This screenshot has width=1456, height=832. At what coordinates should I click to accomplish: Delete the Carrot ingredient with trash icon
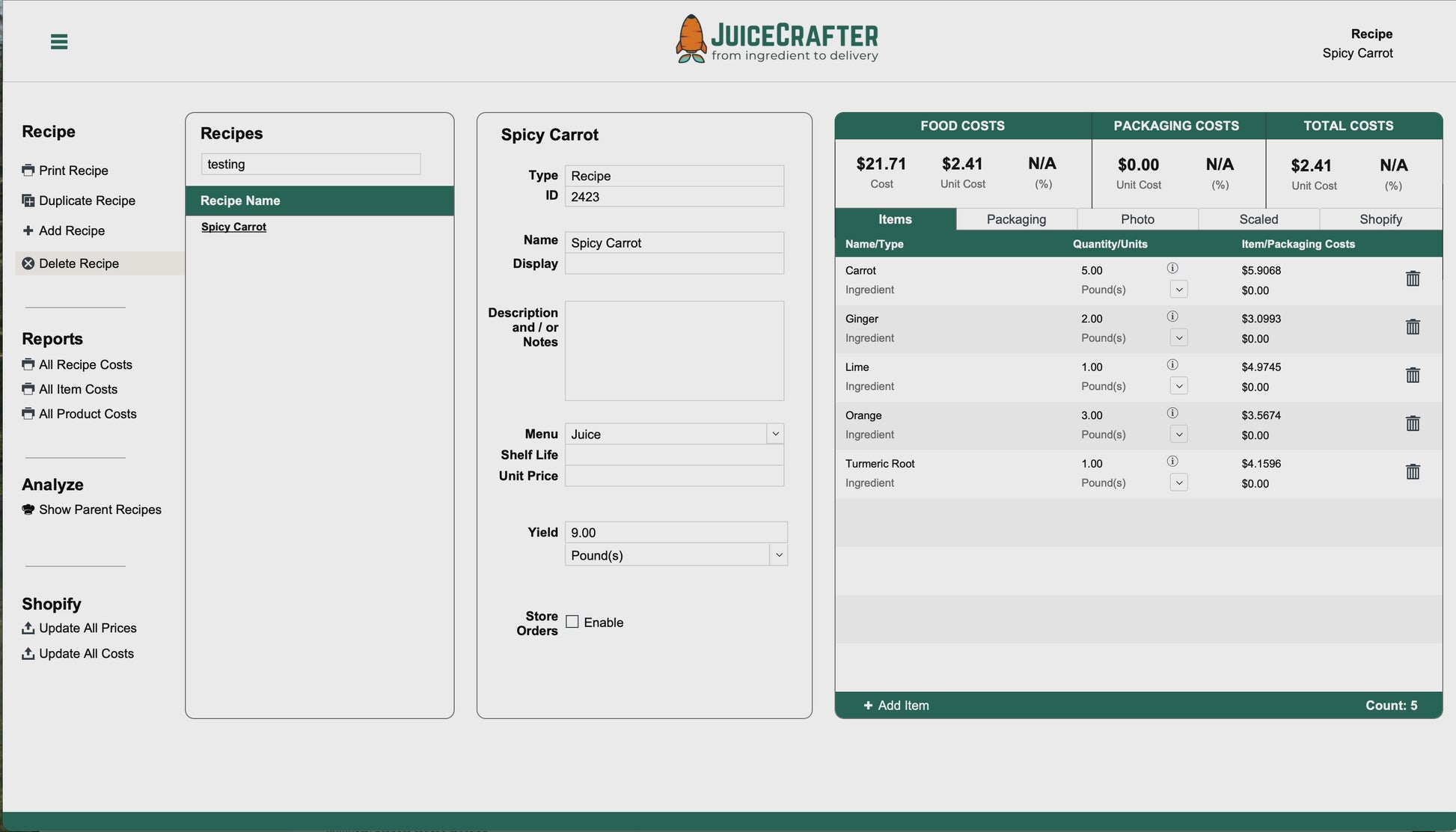(1412, 279)
